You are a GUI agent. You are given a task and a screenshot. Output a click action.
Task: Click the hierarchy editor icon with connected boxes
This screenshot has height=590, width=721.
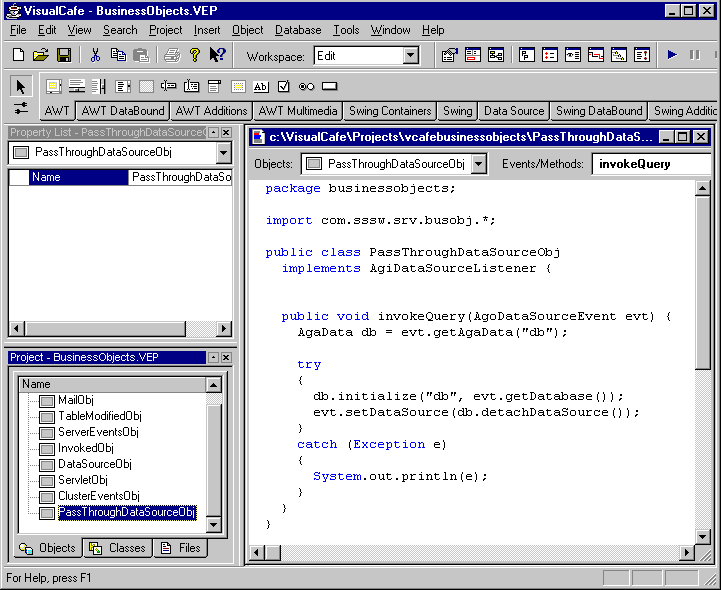tap(496, 55)
